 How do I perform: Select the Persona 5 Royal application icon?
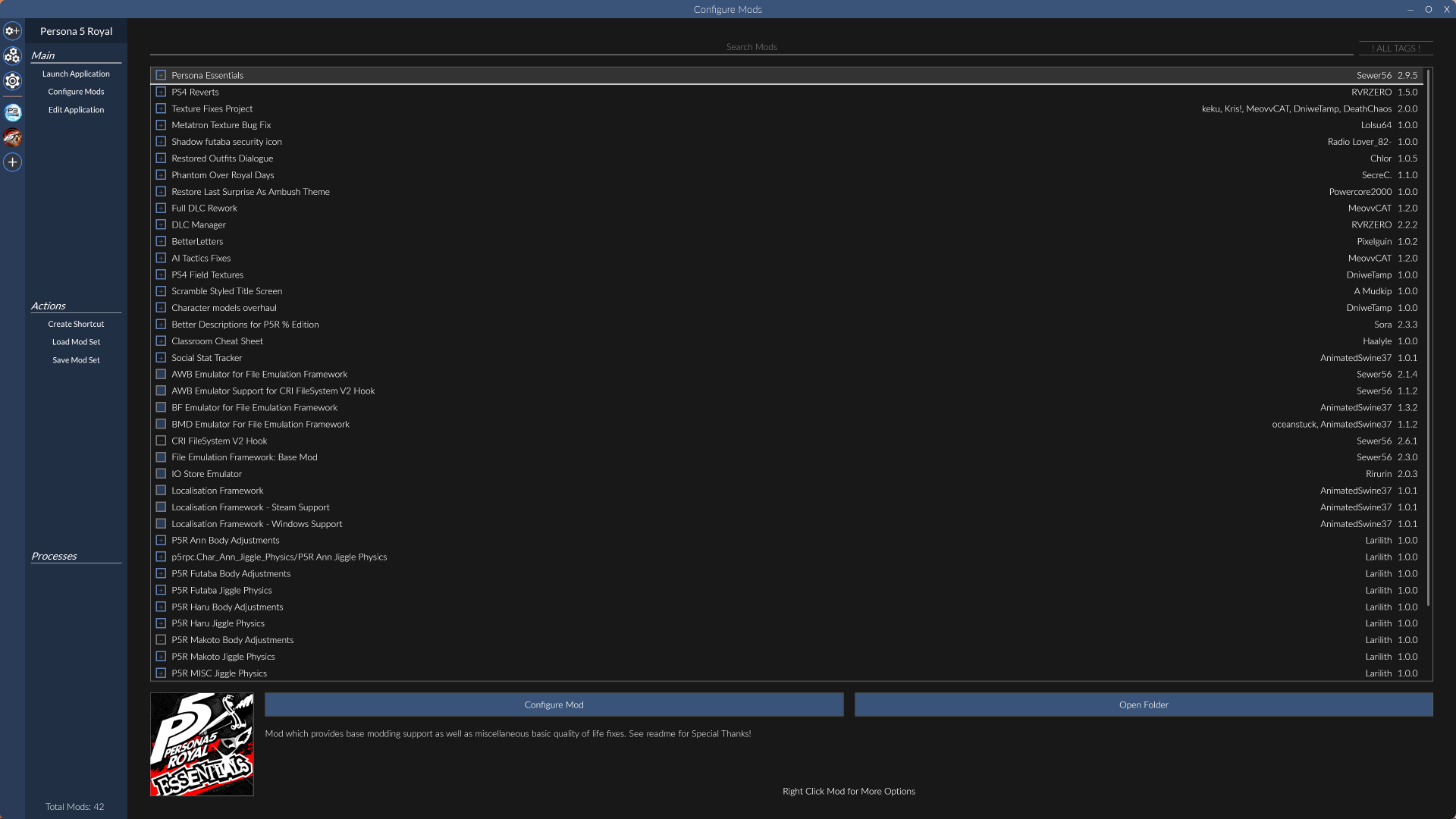12,137
